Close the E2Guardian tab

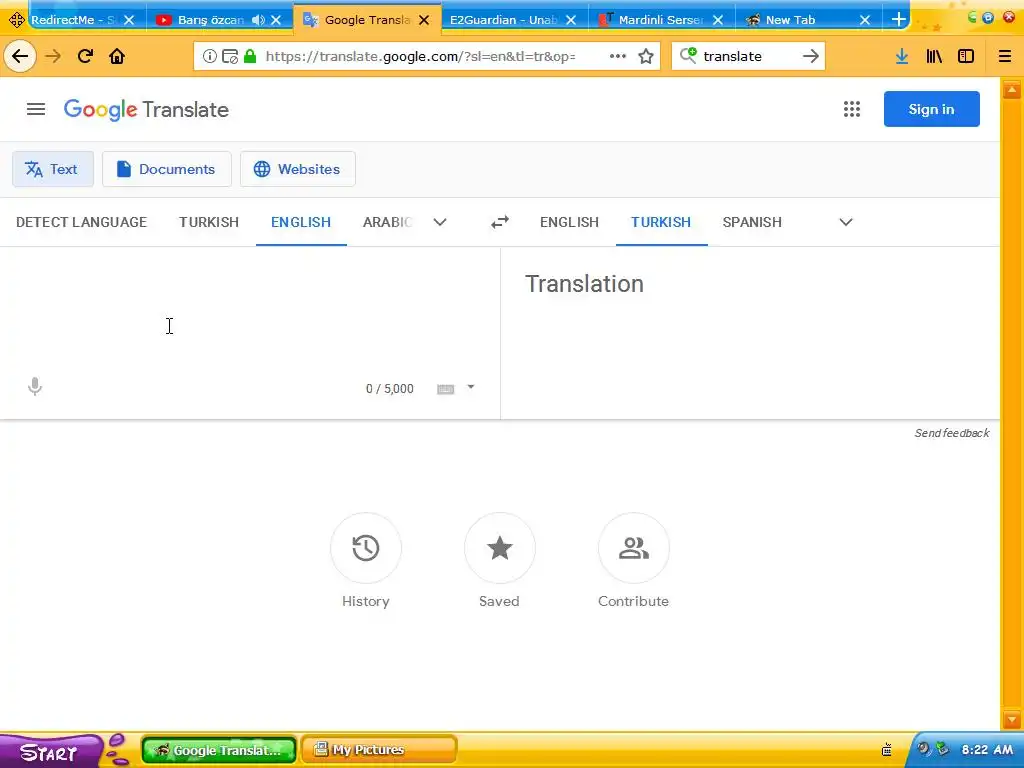coord(571,20)
